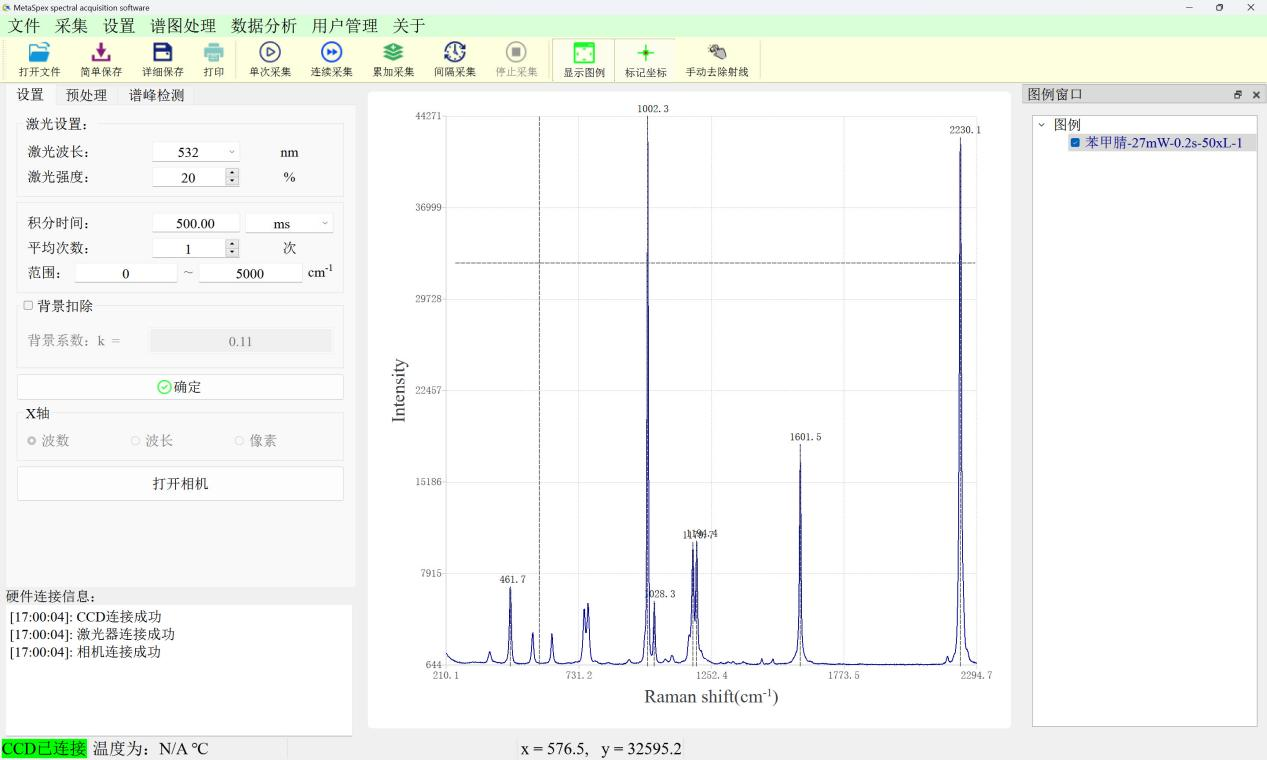Float the 图例窗口 legend panel
1267x760 pixels.
pyautogui.click(x=1238, y=95)
